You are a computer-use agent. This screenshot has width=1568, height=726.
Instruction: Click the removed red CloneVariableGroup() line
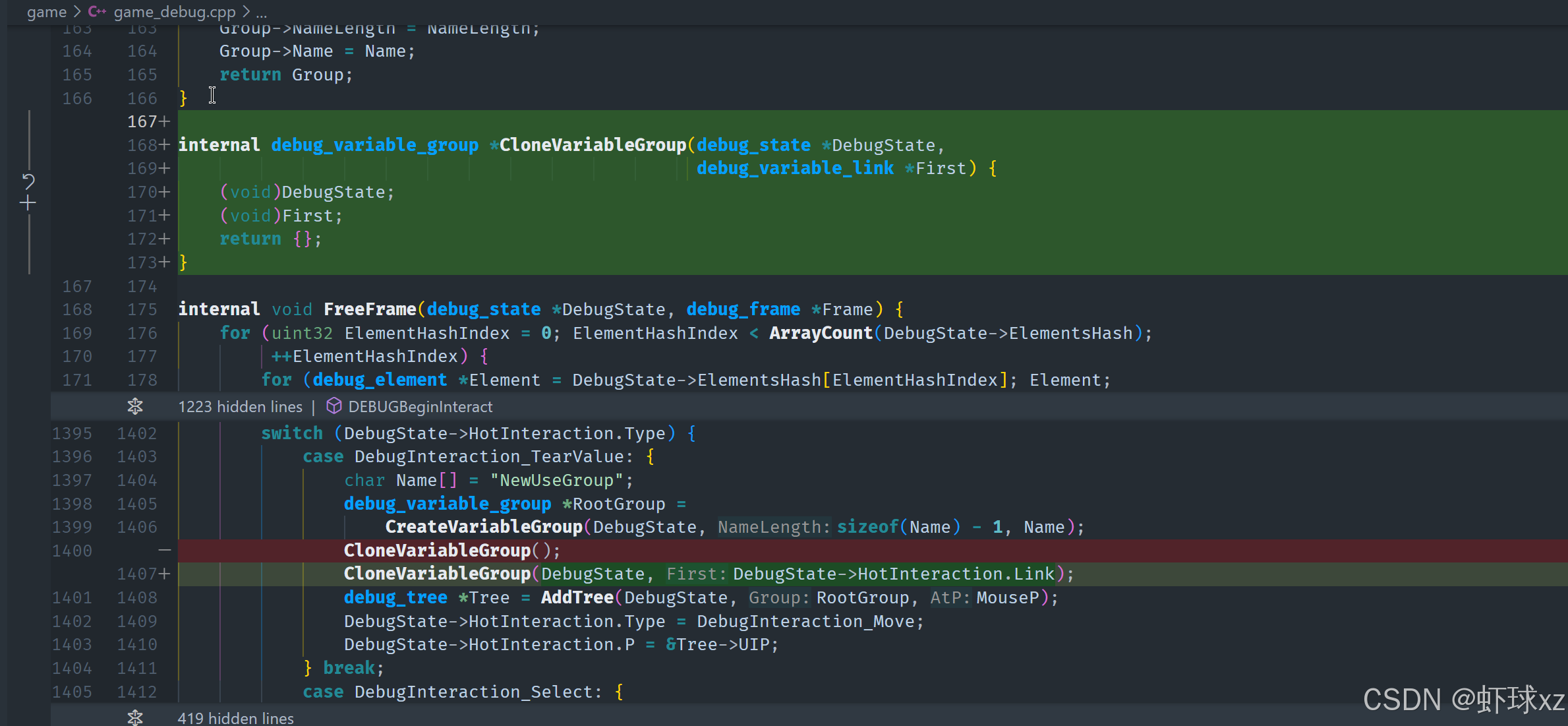(x=451, y=551)
